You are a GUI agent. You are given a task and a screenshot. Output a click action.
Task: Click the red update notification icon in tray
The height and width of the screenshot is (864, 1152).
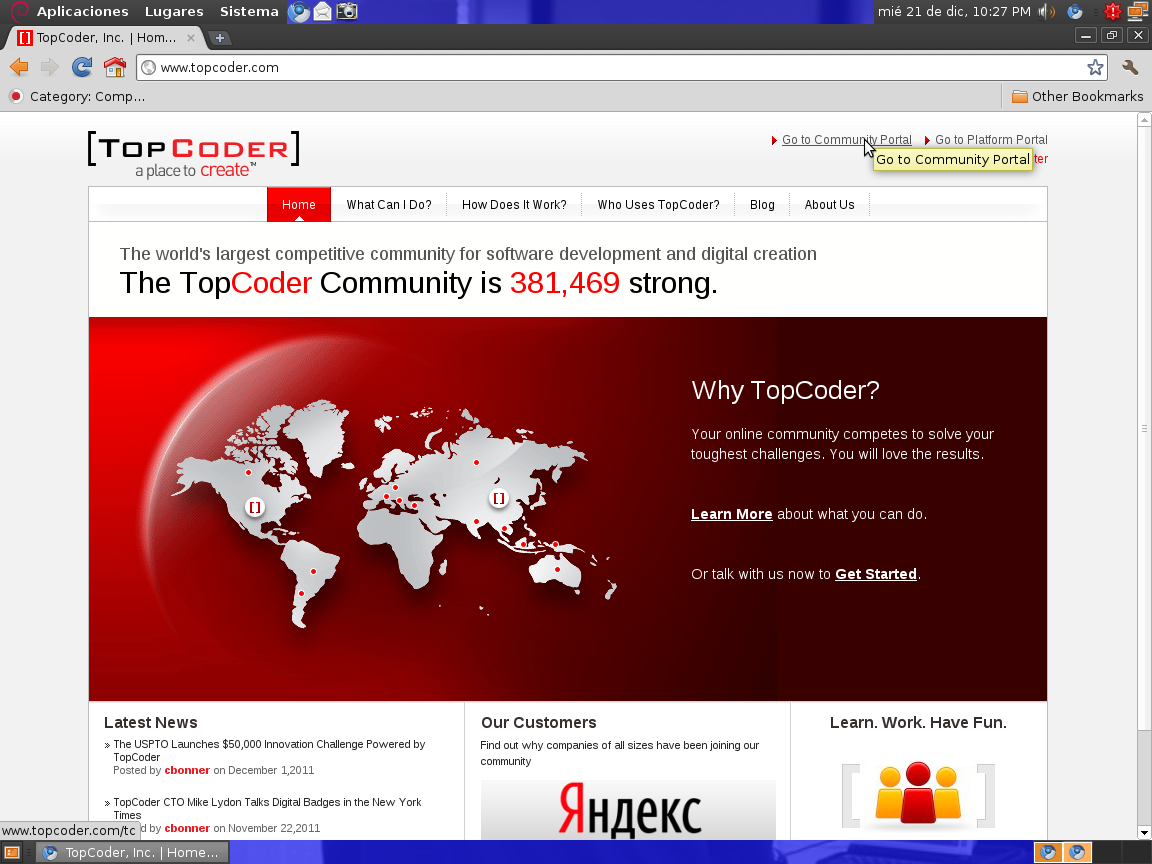[1112, 13]
